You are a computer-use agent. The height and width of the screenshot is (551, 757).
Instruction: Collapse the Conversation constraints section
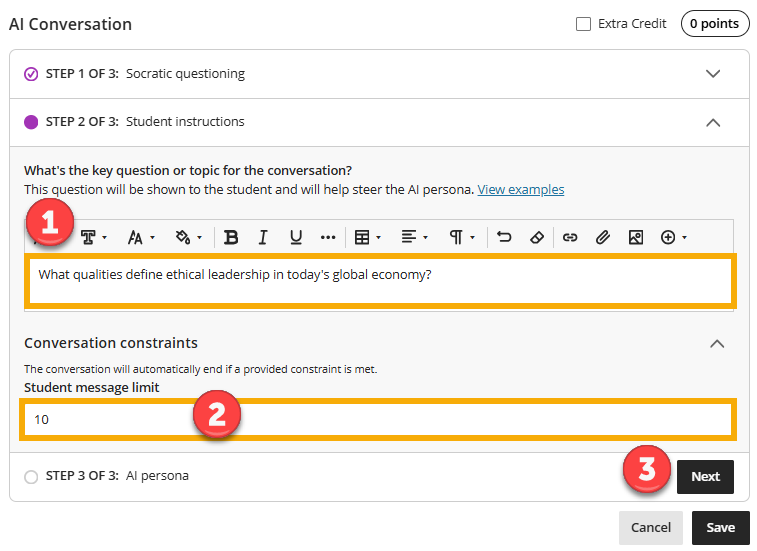click(716, 343)
